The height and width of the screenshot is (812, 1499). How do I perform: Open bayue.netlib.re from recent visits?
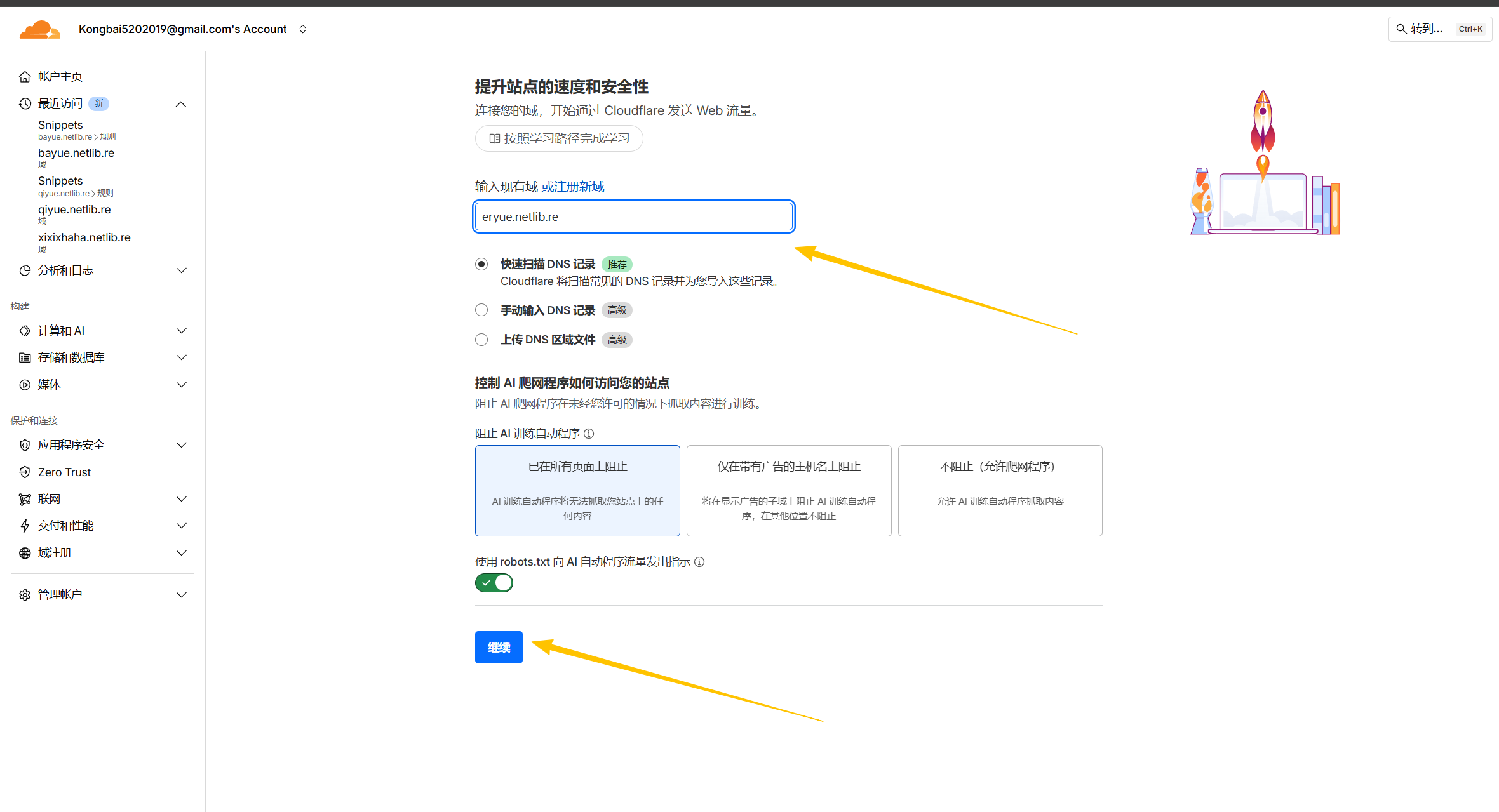pos(76,153)
